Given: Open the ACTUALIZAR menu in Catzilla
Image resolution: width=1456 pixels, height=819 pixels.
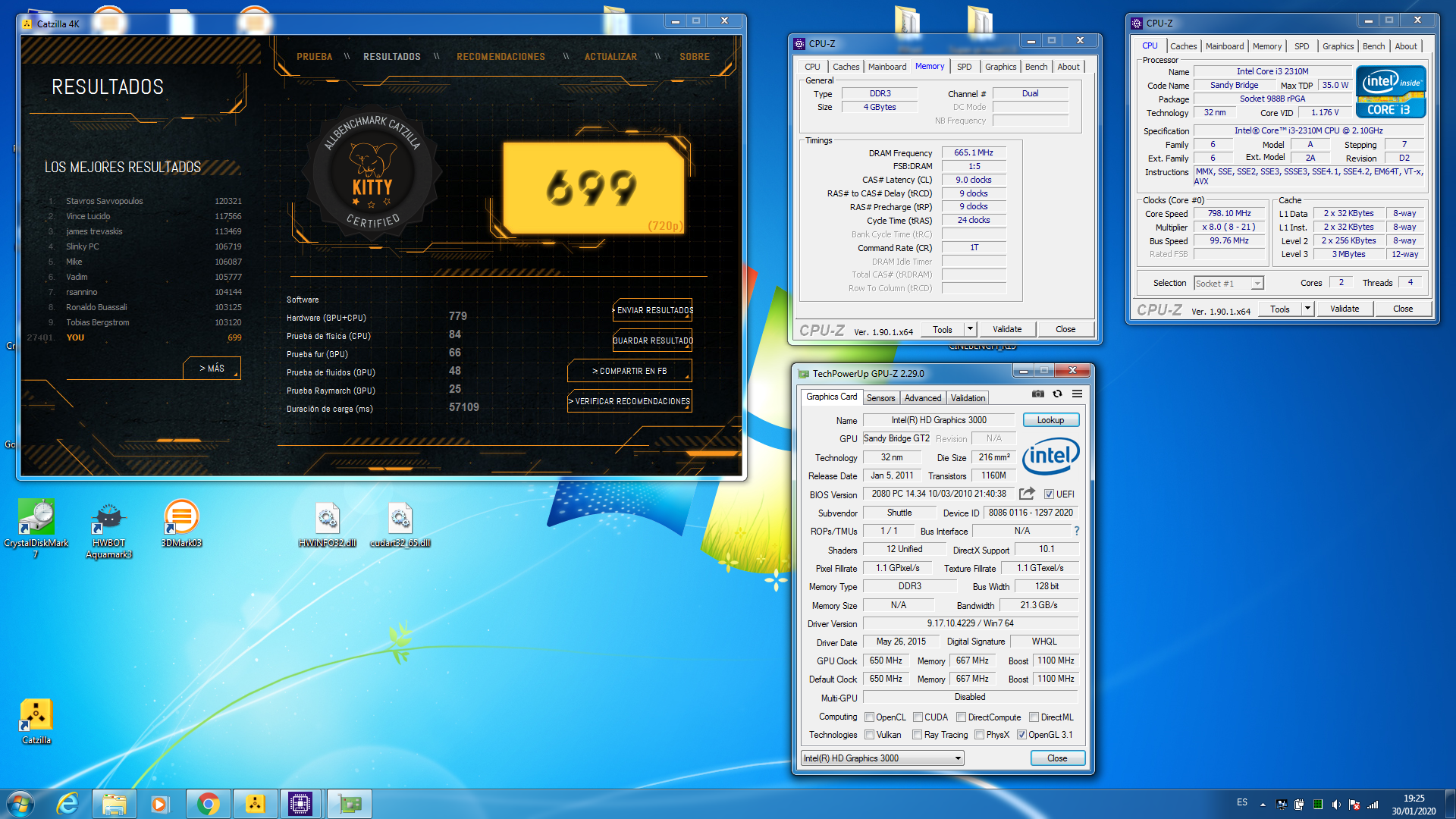Looking at the screenshot, I should click(x=610, y=57).
